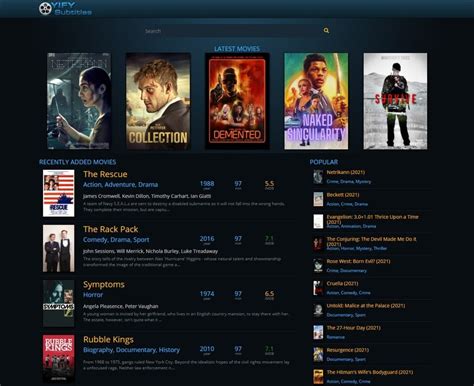Click The Rescue poster thumbnail
Viewport: 474px width, 386px height.
click(59, 193)
